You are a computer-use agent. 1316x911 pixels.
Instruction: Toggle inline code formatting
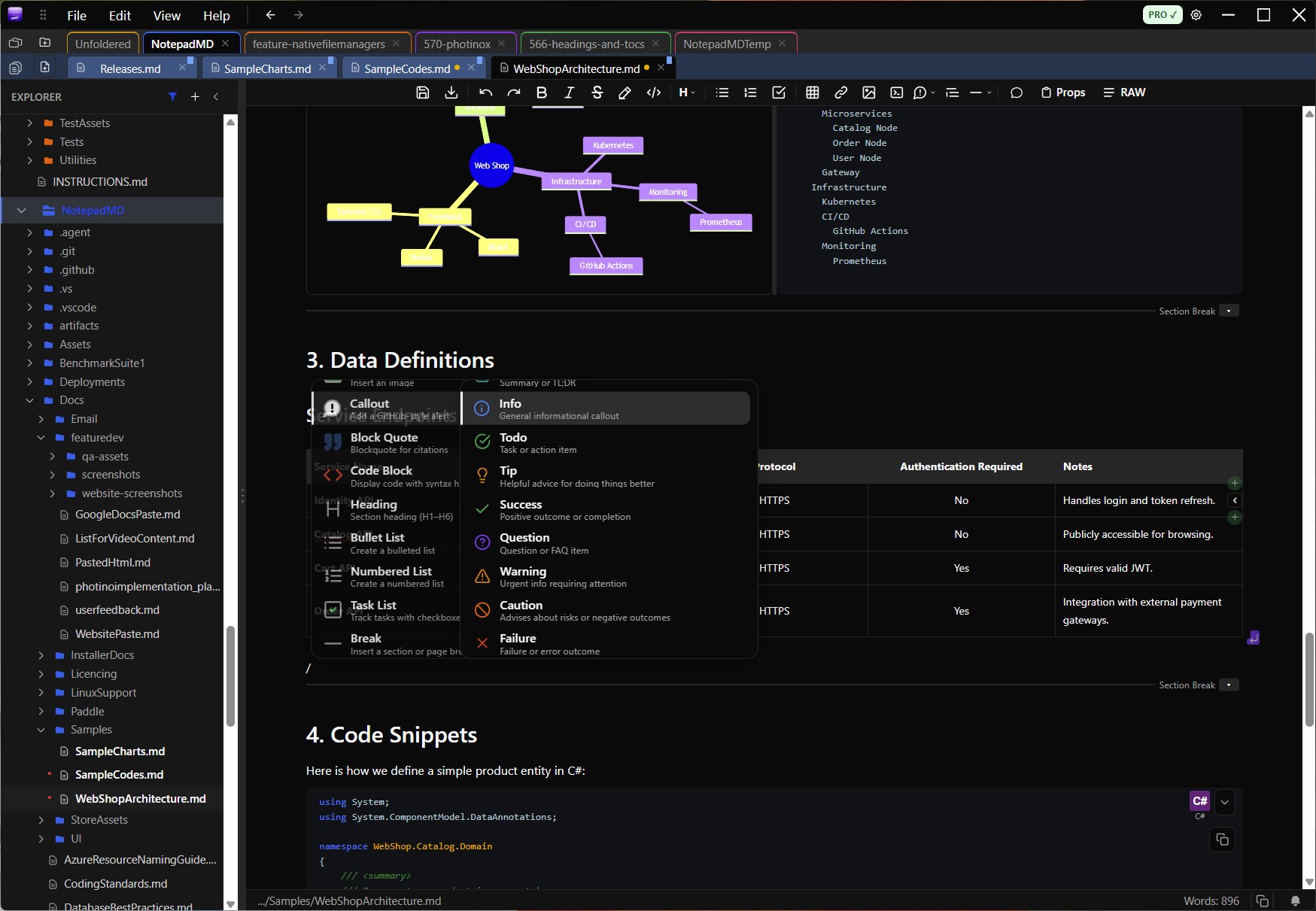pos(654,93)
